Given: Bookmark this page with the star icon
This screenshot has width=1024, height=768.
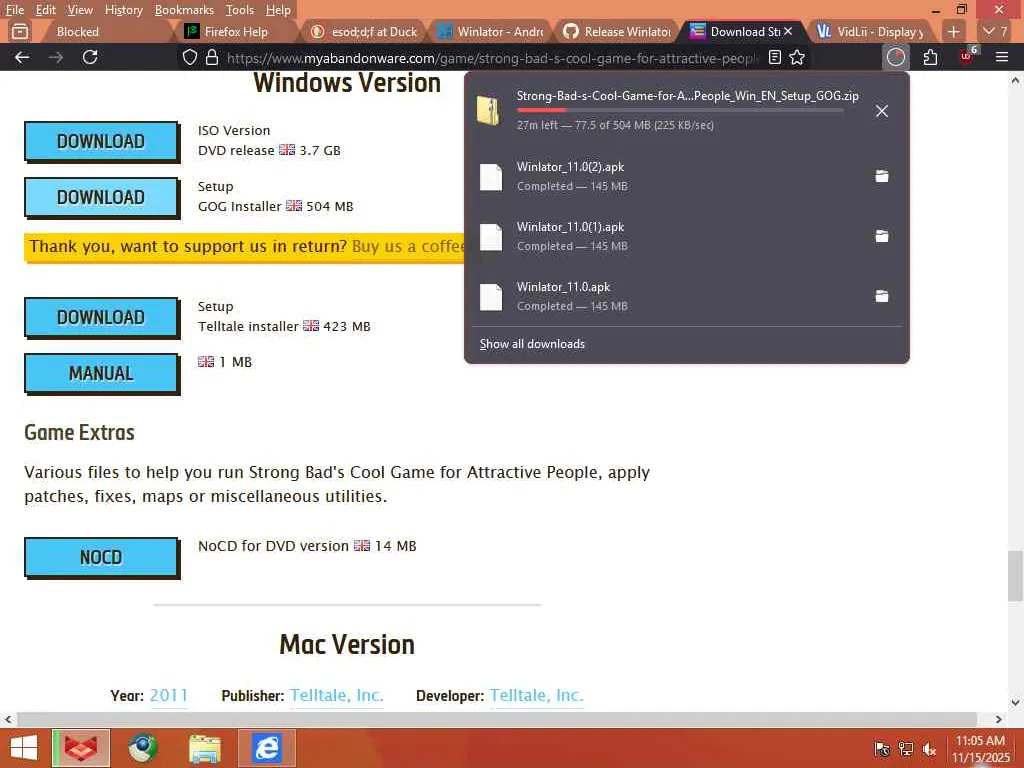Looking at the screenshot, I should tap(797, 57).
